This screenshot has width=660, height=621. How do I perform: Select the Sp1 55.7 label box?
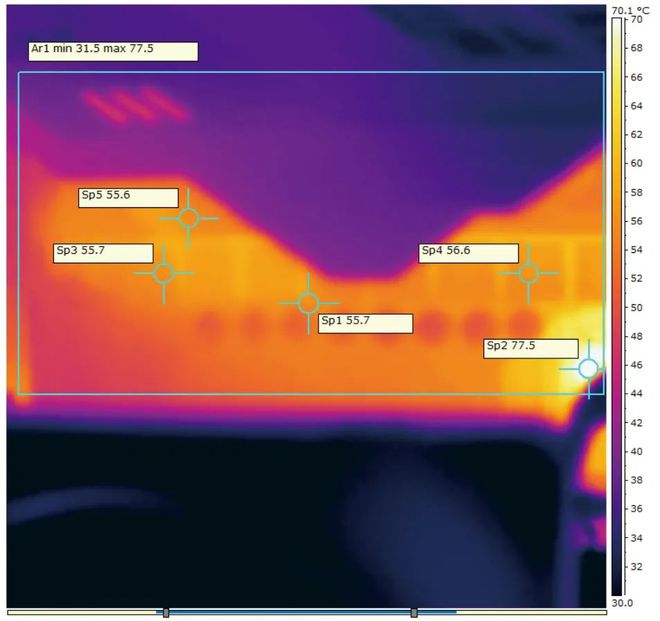pyautogui.click(x=365, y=323)
